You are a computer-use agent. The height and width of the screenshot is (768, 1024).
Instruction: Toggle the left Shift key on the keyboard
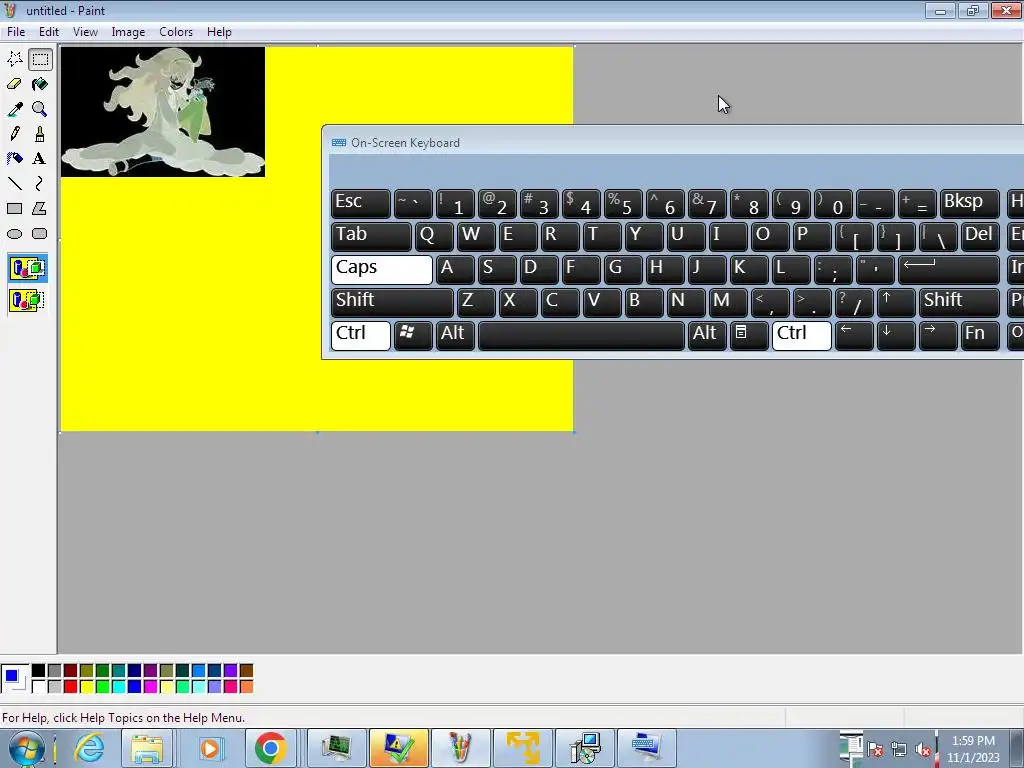(x=392, y=302)
